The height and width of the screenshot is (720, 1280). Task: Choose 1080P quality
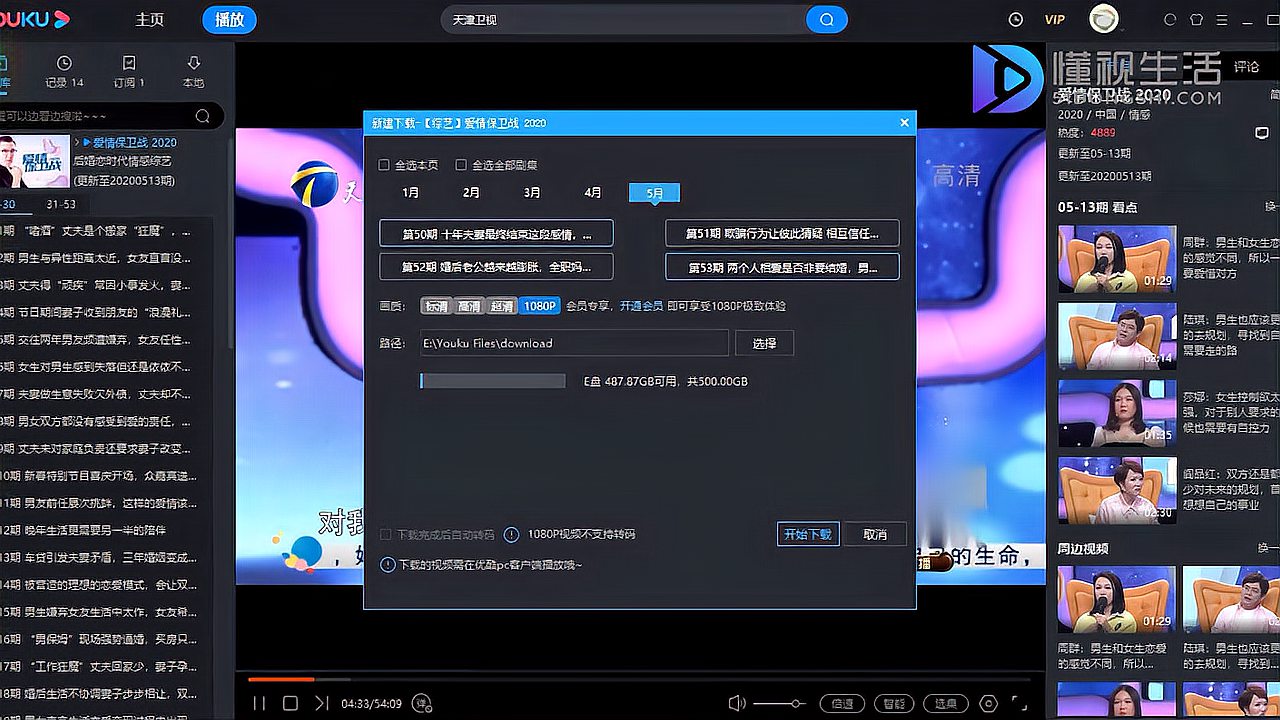(x=540, y=306)
